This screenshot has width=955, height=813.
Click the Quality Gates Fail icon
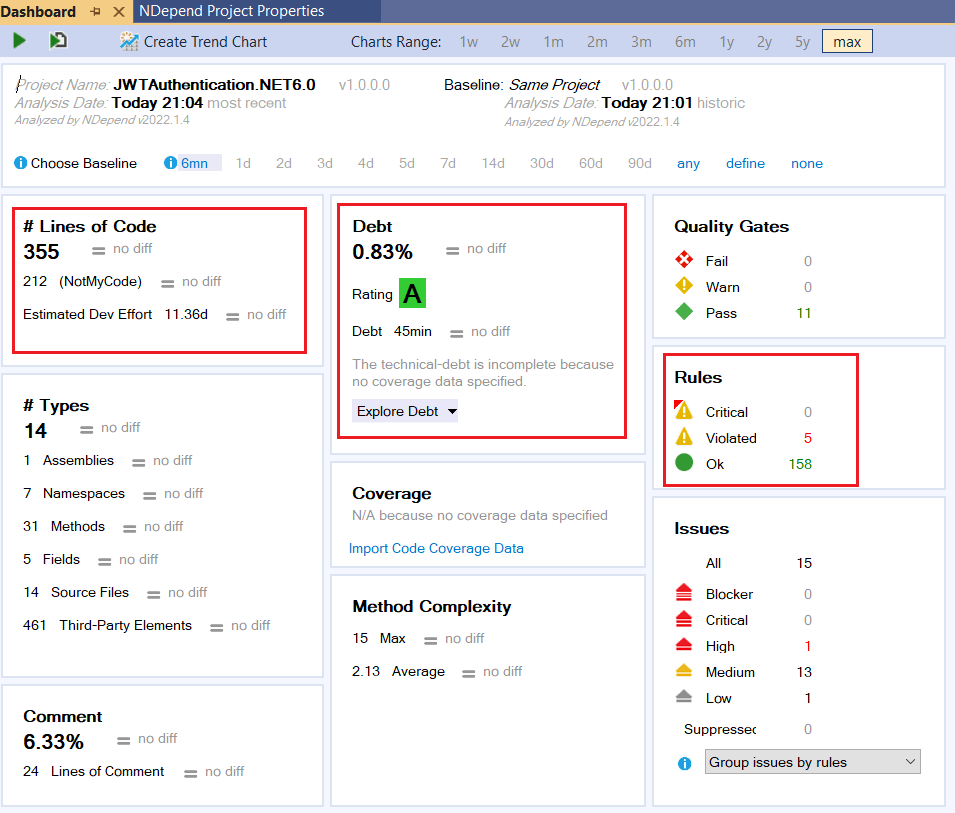684,259
